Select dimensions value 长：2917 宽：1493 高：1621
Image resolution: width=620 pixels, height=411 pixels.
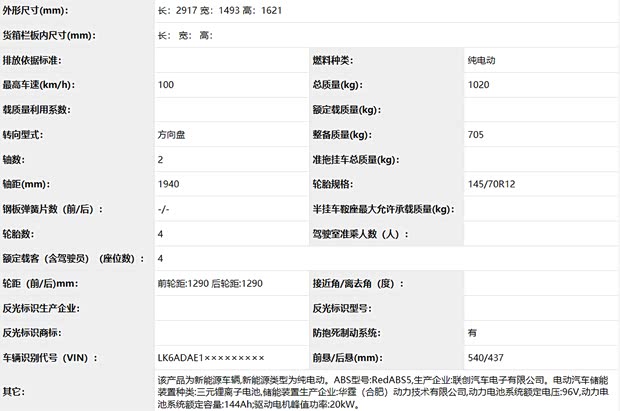coord(219,11)
